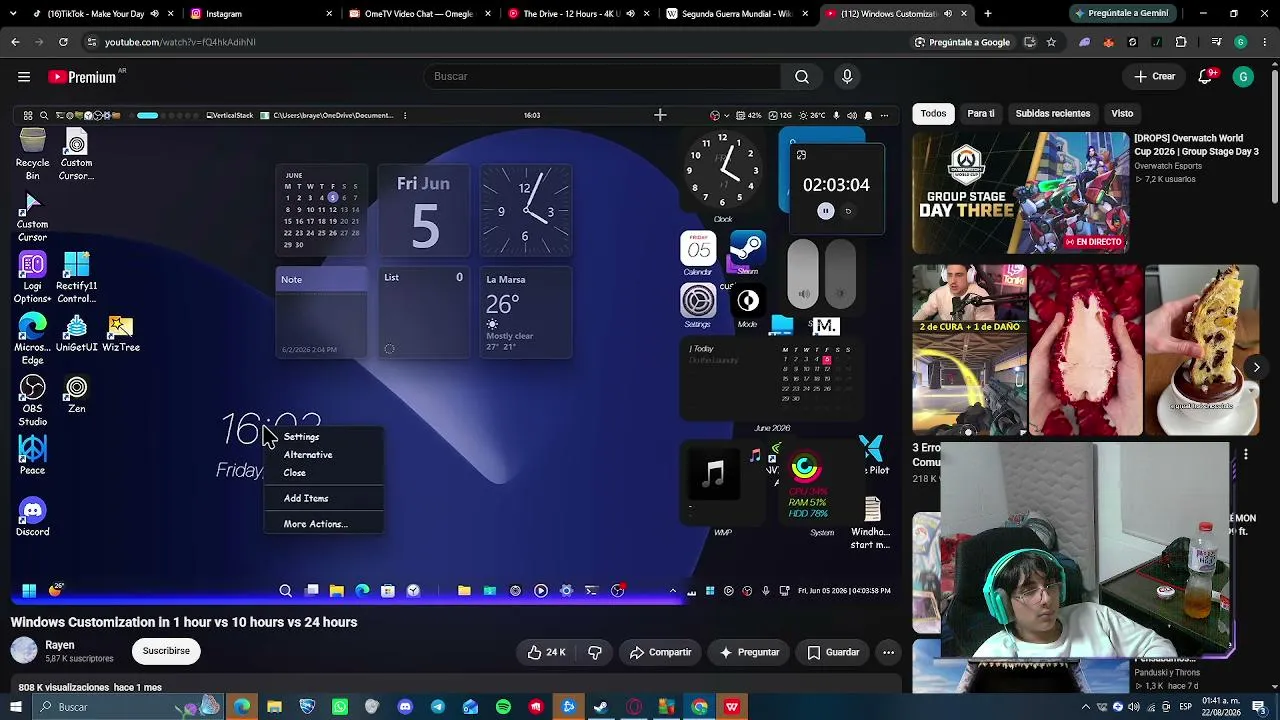
Task: Open Telegram from the Windows taskbar
Action: (x=438, y=707)
